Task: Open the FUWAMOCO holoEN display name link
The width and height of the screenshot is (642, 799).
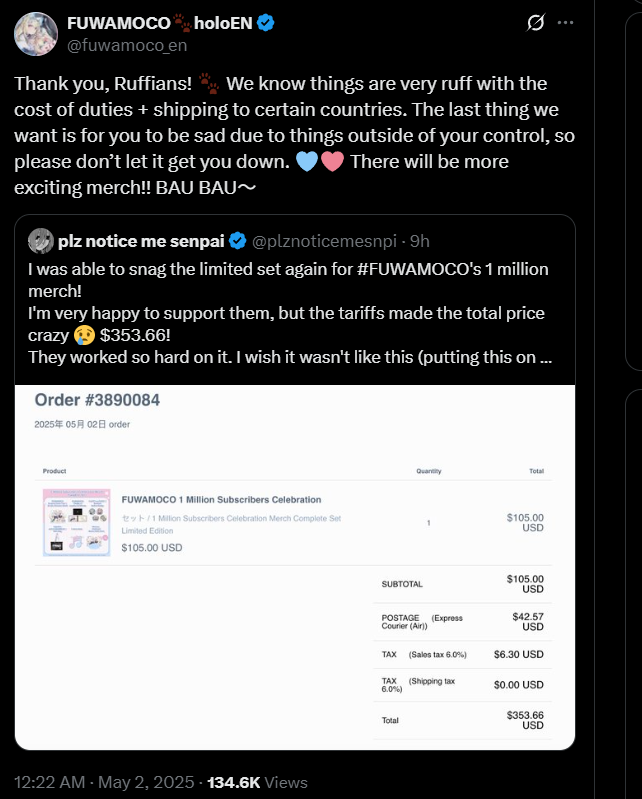Action: click(151, 23)
